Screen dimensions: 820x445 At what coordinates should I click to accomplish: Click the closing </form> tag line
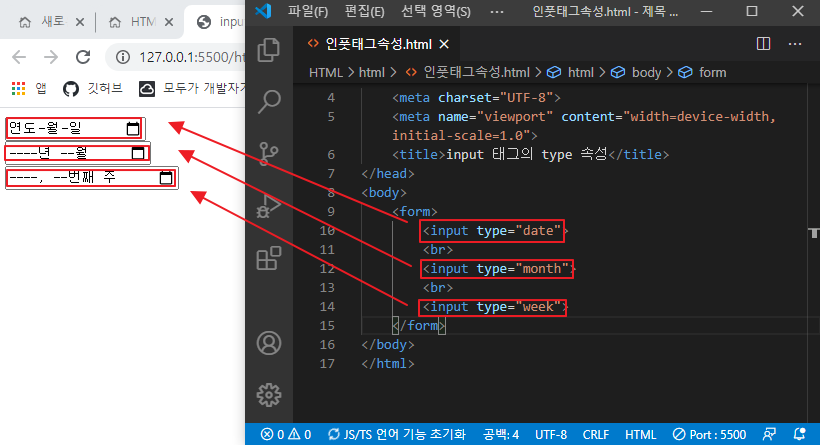pyautogui.click(x=419, y=326)
